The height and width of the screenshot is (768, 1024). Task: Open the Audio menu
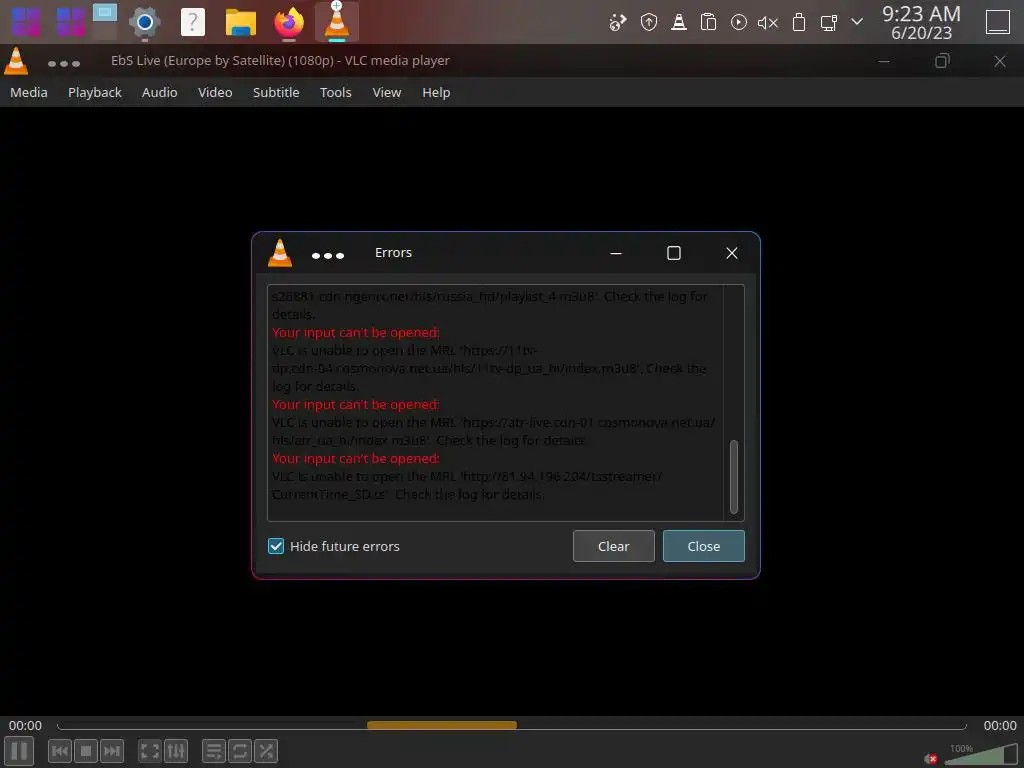click(x=159, y=92)
